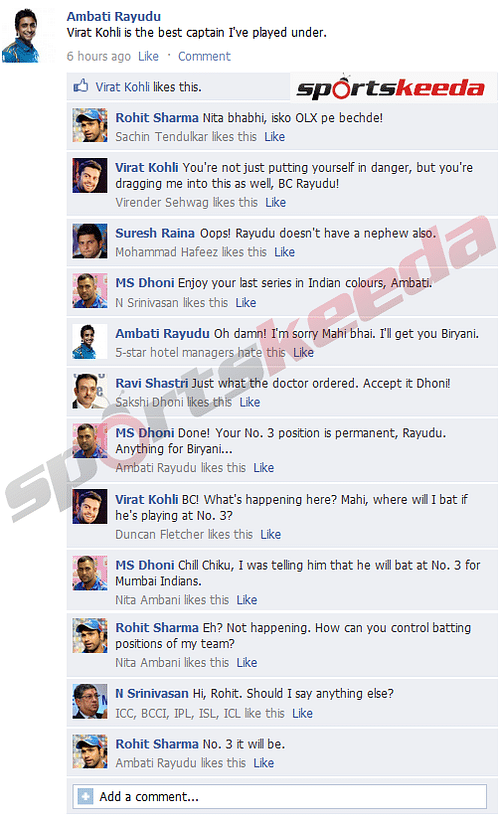Click the Comment link under the main post
500x819 pixels.
204,56
